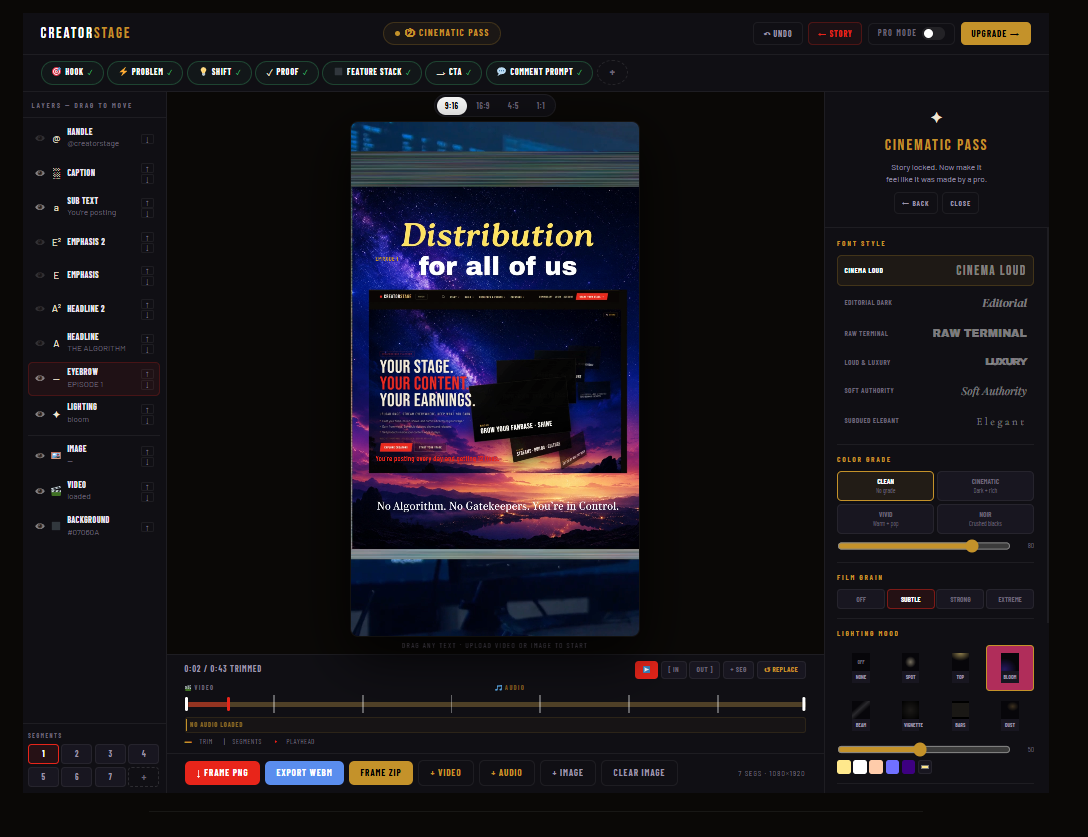1088x837 pixels.
Task: Adjust the lighting mood intensity slider
Action: (924, 750)
